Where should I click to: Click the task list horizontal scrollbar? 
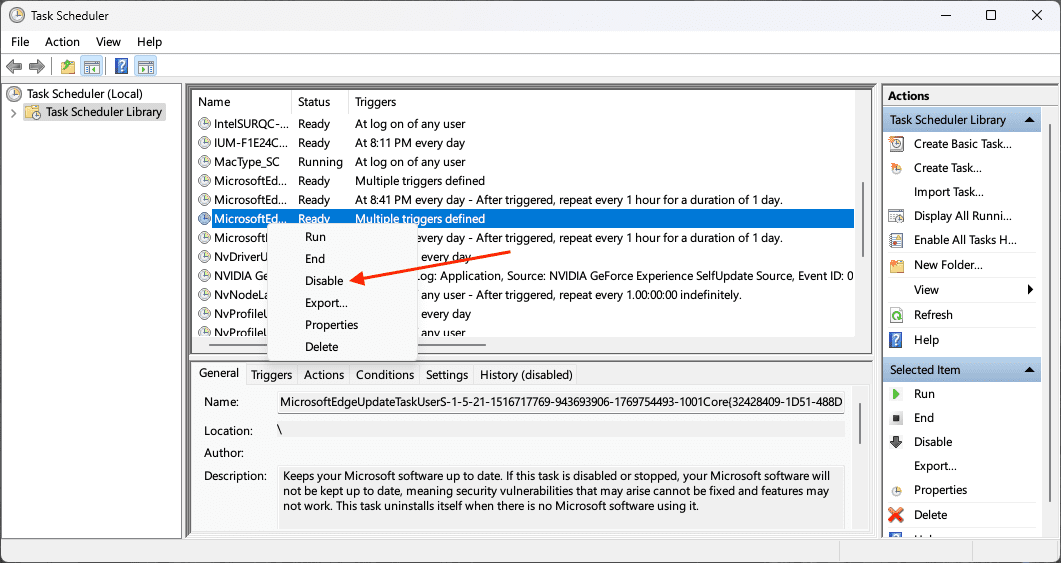pos(347,344)
